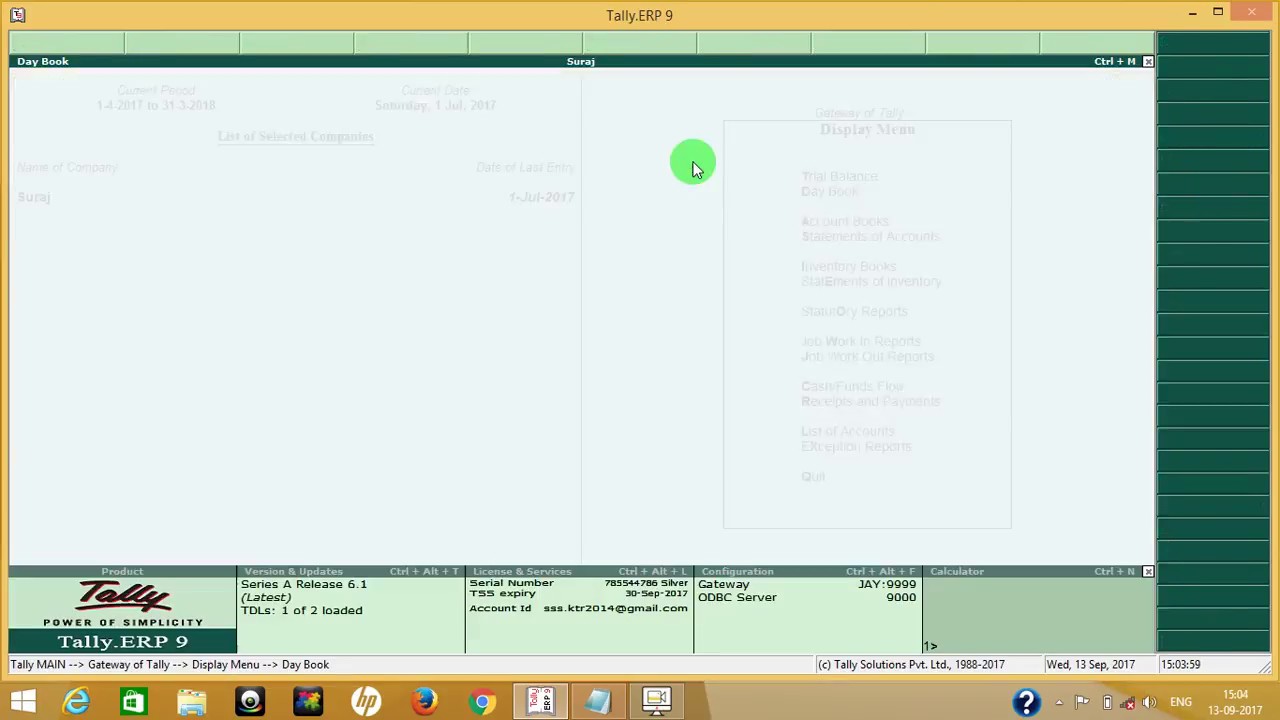Switch to Tally ERP 9 taskbar button
Screen dimensions: 1280x720
click(x=540, y=701)
